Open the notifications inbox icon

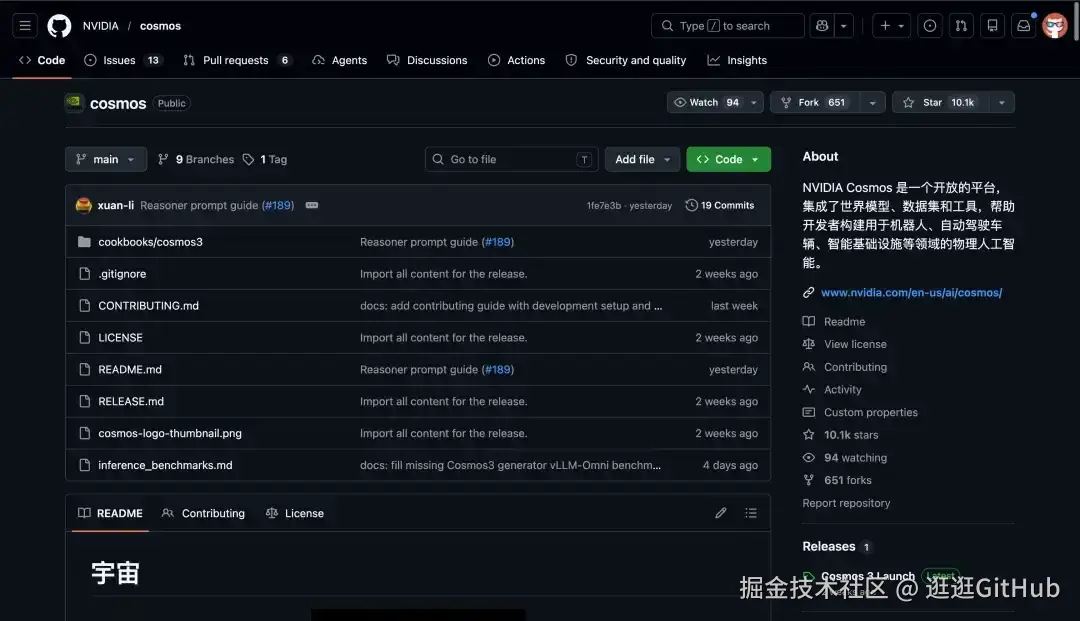coord(1024,26)
